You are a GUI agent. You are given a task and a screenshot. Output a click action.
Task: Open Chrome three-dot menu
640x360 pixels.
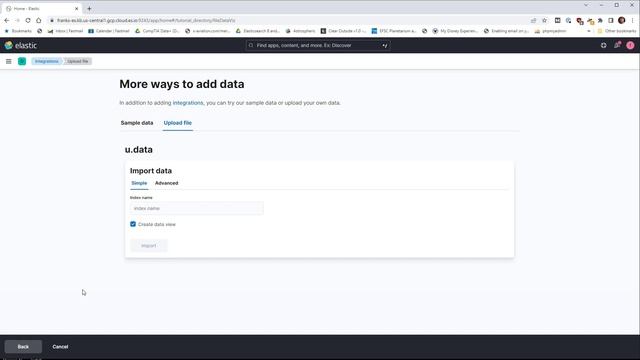(x=633, y=20)
